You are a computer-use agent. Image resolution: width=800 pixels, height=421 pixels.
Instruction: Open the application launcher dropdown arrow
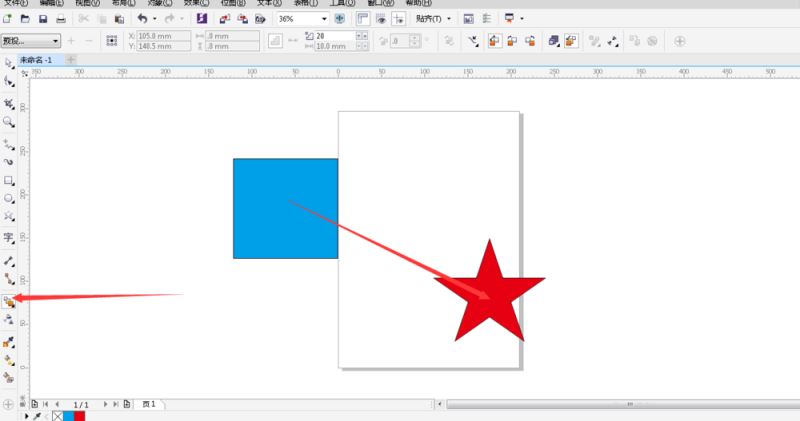point(521,19)
